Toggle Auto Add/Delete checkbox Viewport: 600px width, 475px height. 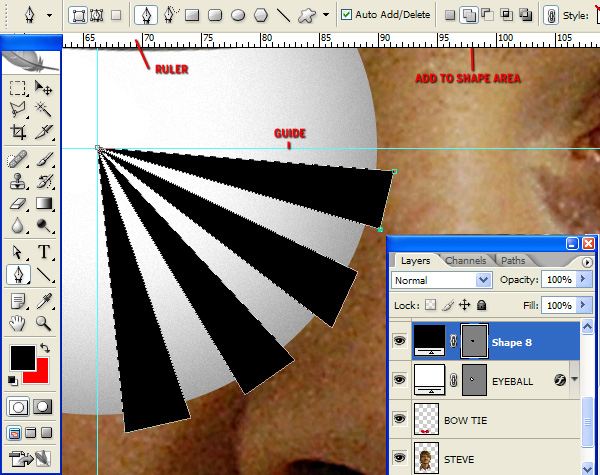coord(346,15)
